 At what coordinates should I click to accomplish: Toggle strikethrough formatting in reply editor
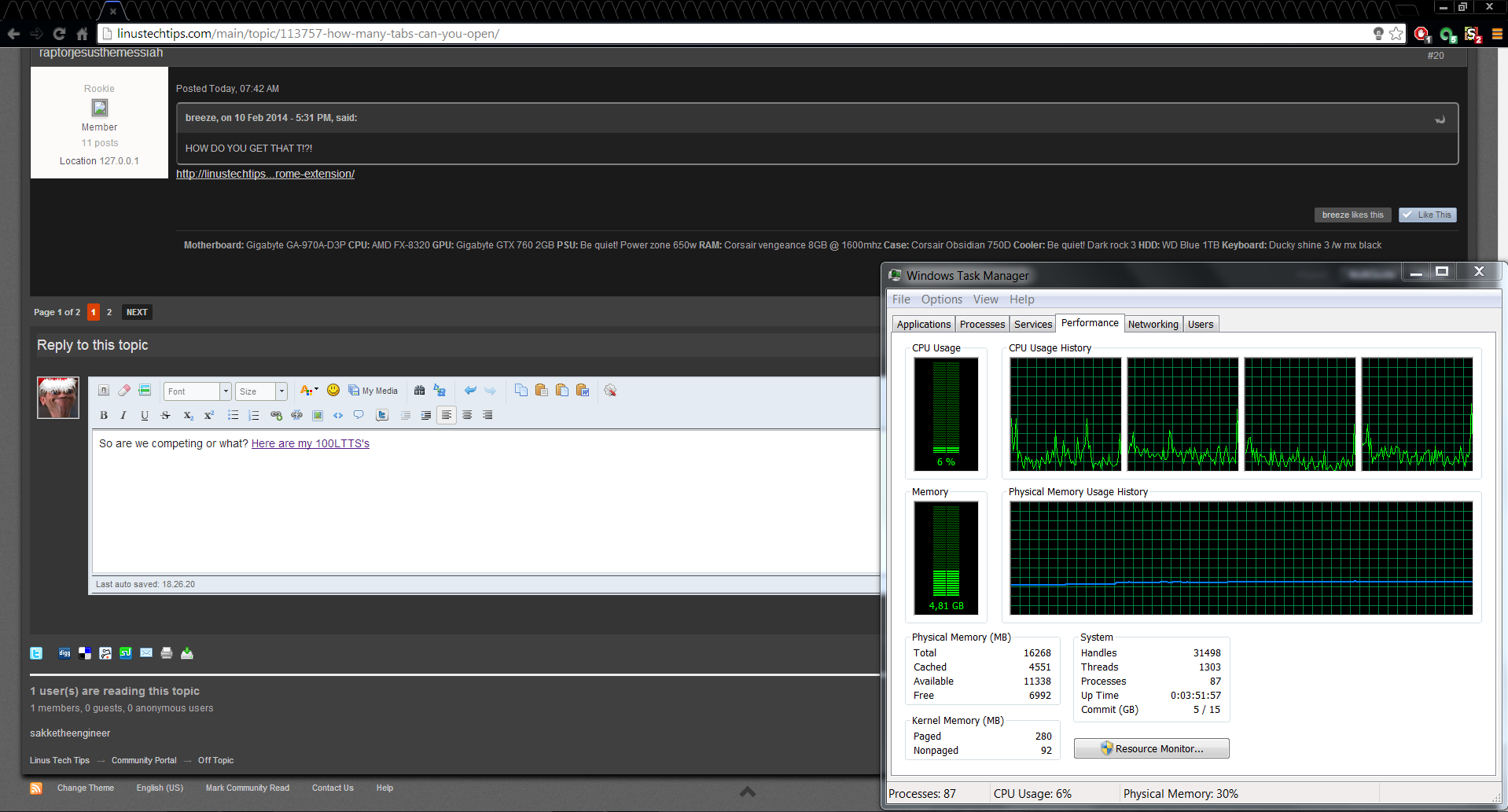(x=165, y=415)
